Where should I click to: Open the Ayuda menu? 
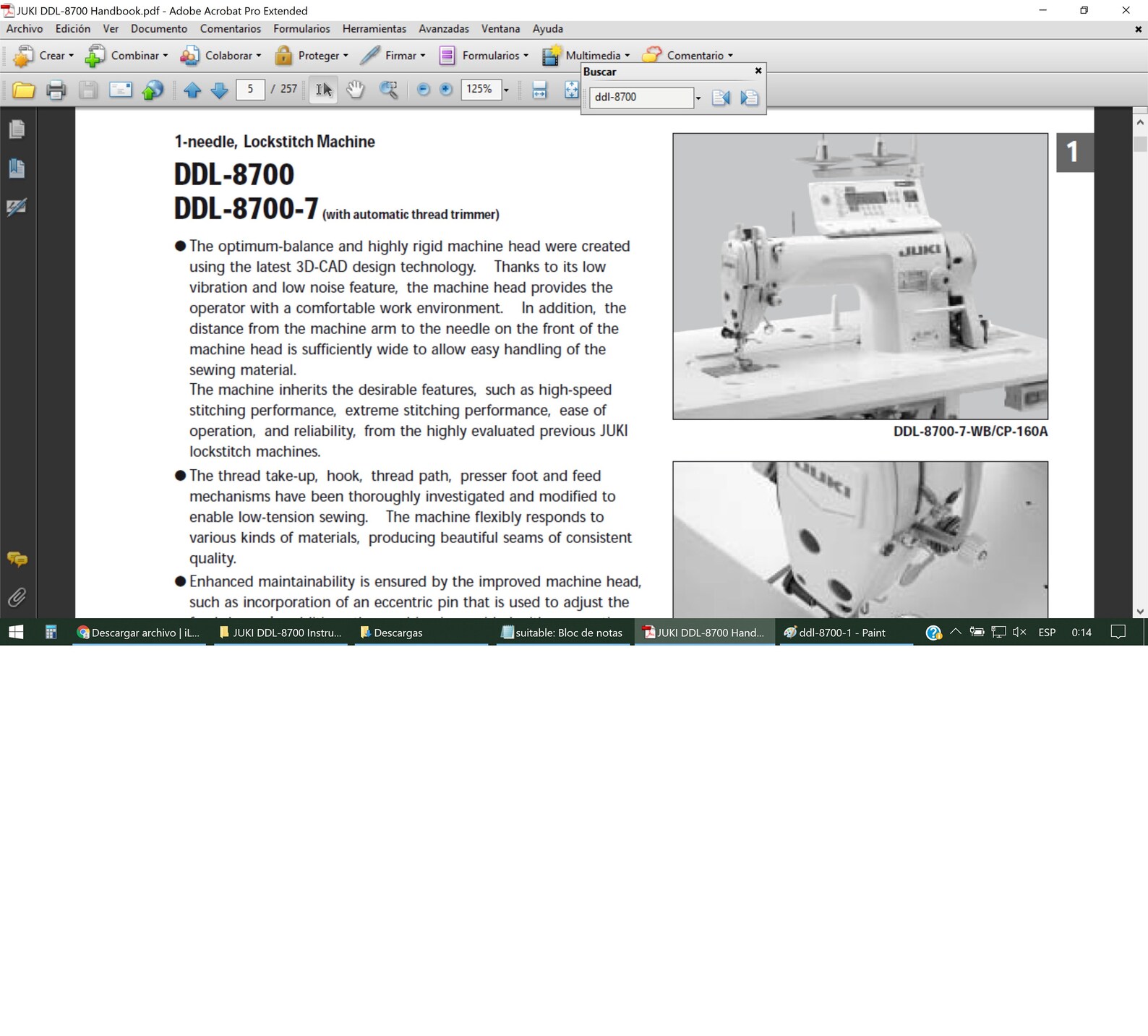tap(548, 29)
